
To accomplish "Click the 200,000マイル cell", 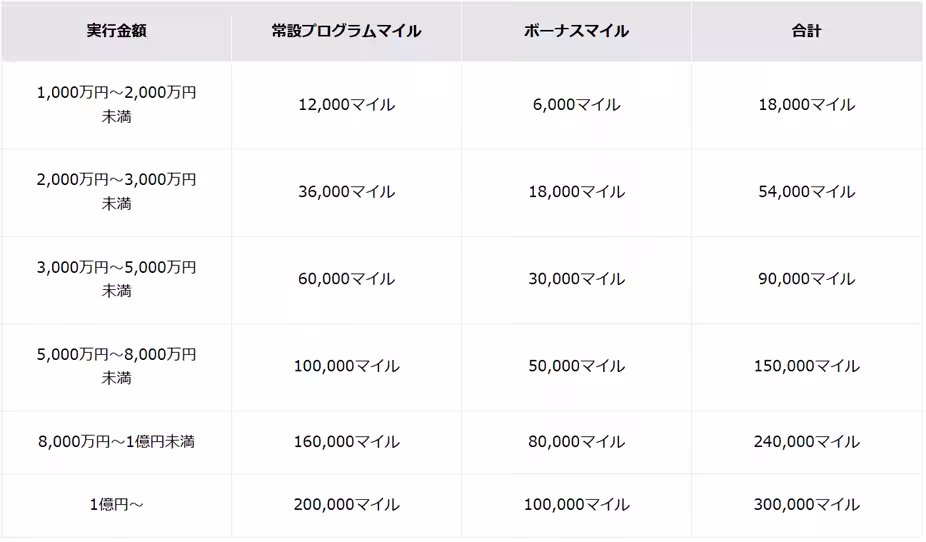I will point(346,505).
